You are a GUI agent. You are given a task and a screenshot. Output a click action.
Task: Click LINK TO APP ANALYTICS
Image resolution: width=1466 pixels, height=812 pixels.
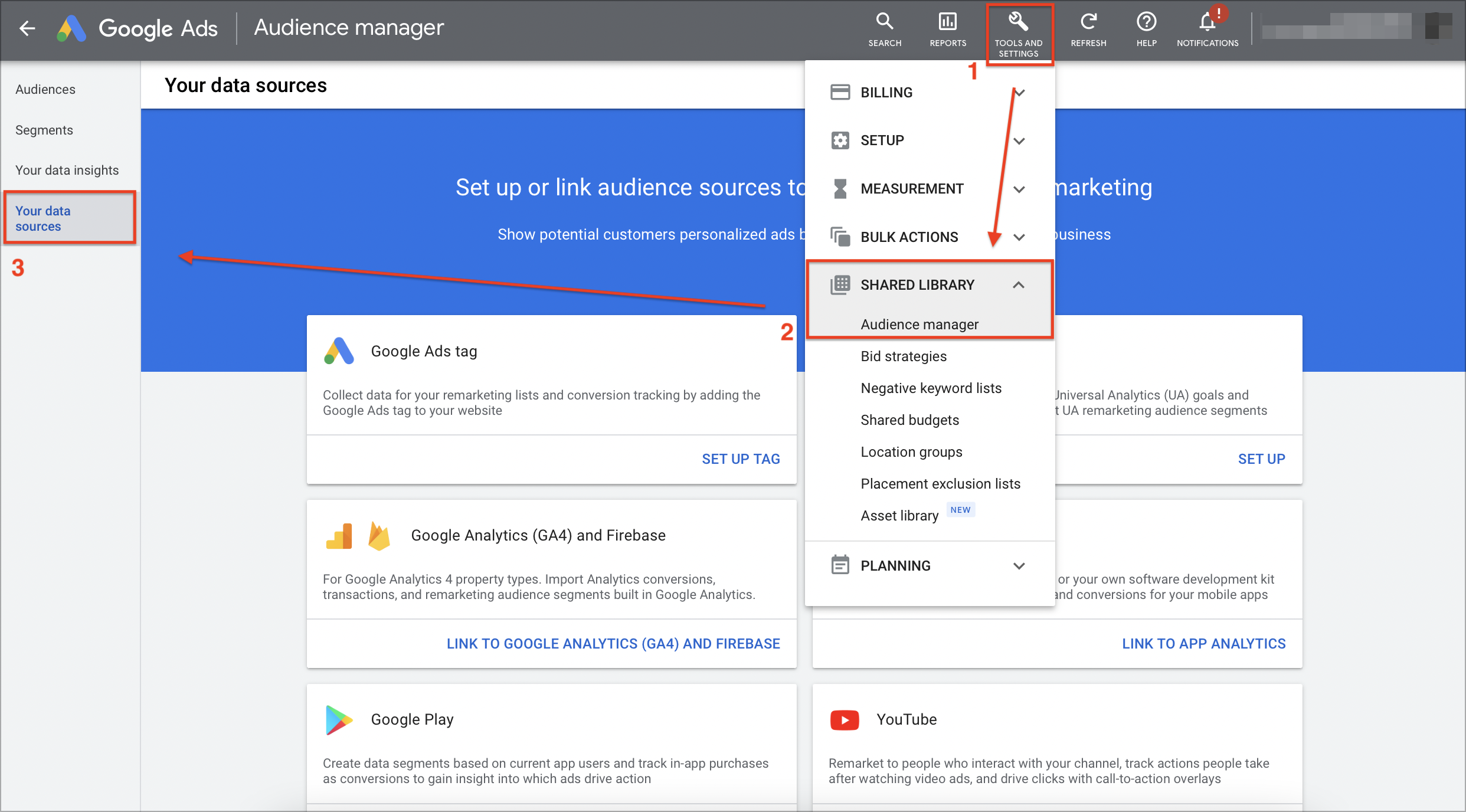click(x=1203, y=644)
